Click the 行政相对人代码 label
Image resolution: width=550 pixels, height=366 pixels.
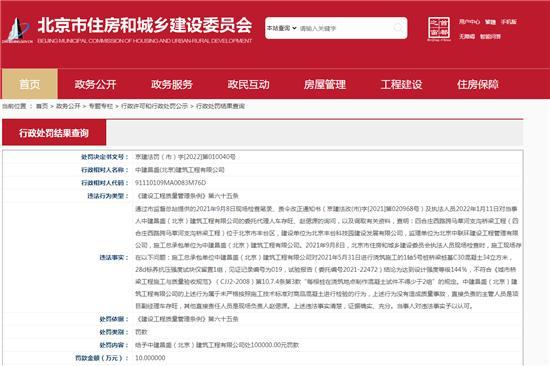coord(104,183)
